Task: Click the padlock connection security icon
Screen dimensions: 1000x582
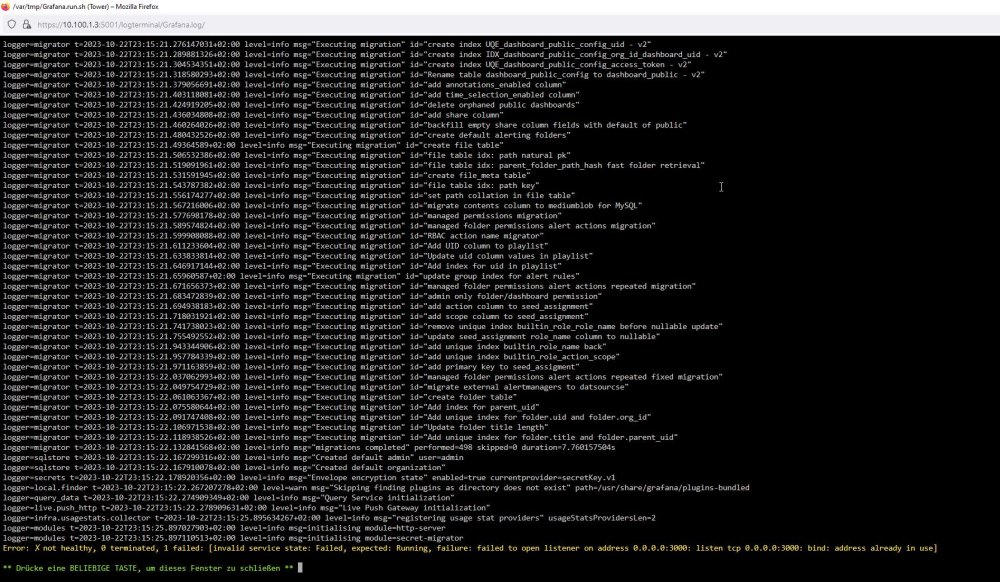Action: (26, 24)
